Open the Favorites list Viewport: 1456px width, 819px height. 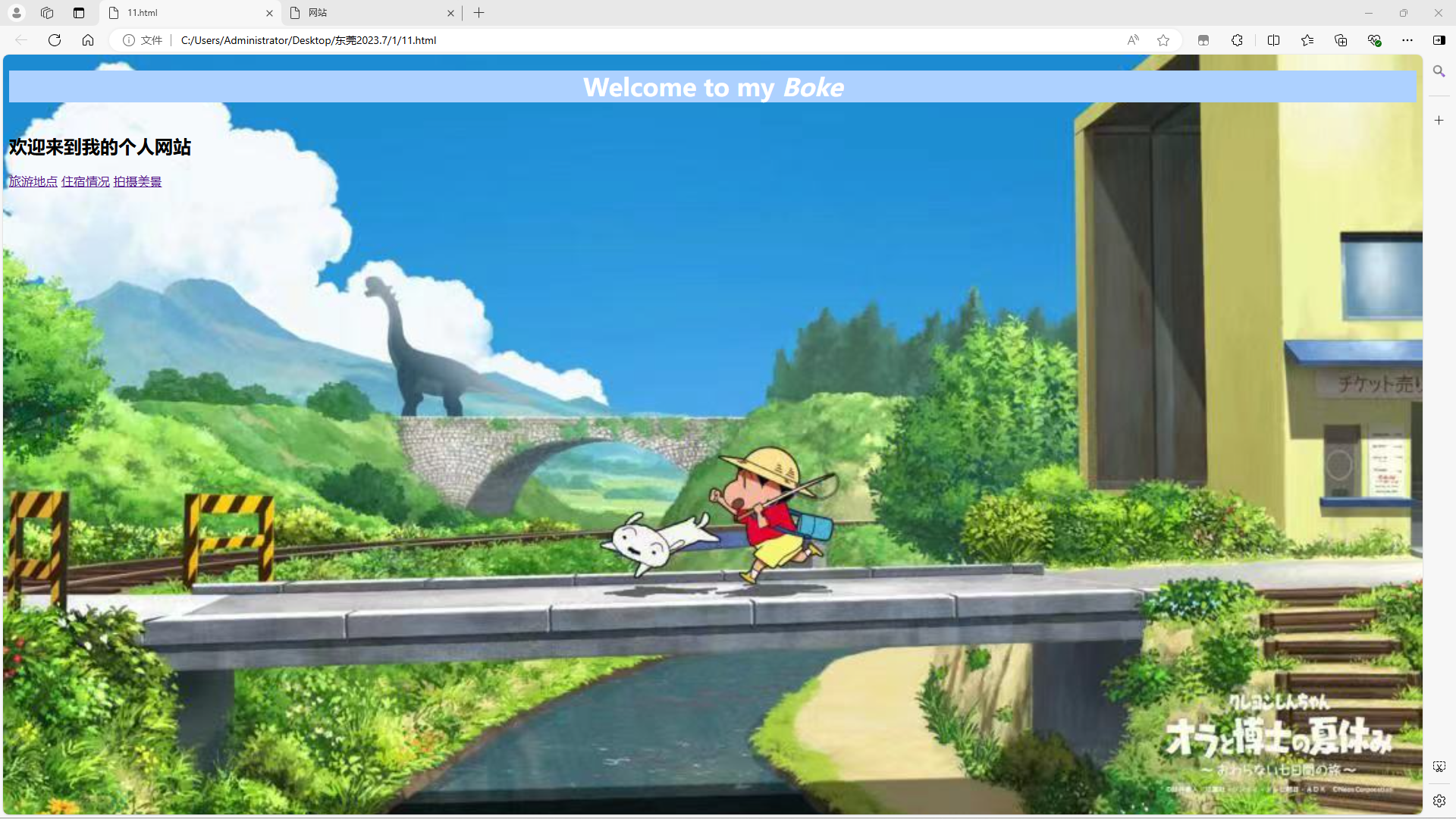coord(1307,40)
